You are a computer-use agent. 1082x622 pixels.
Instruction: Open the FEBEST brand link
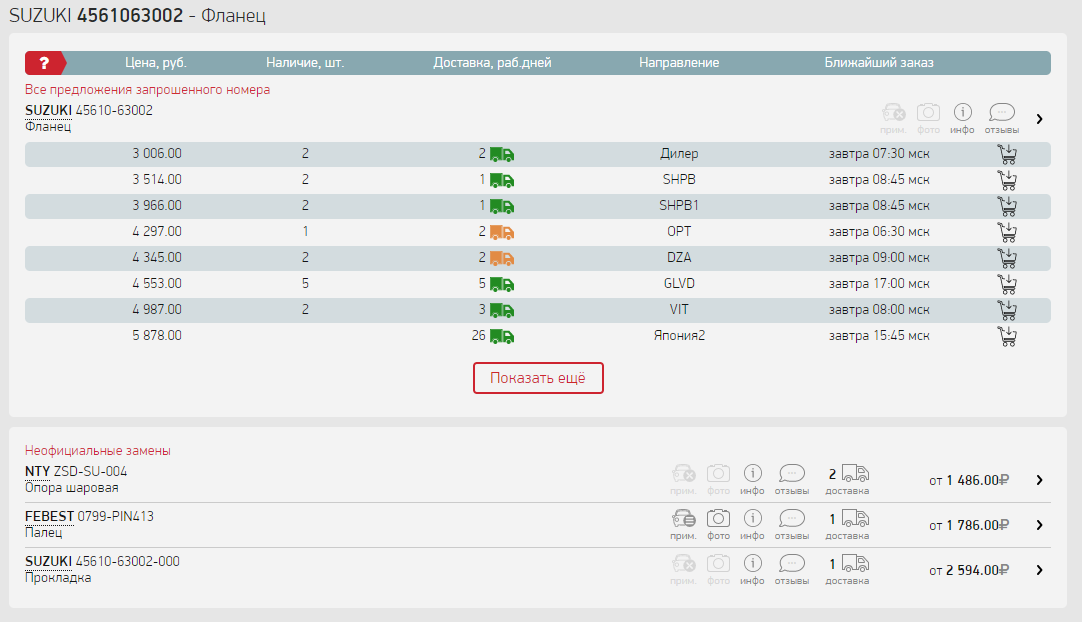tap(50, 516)
